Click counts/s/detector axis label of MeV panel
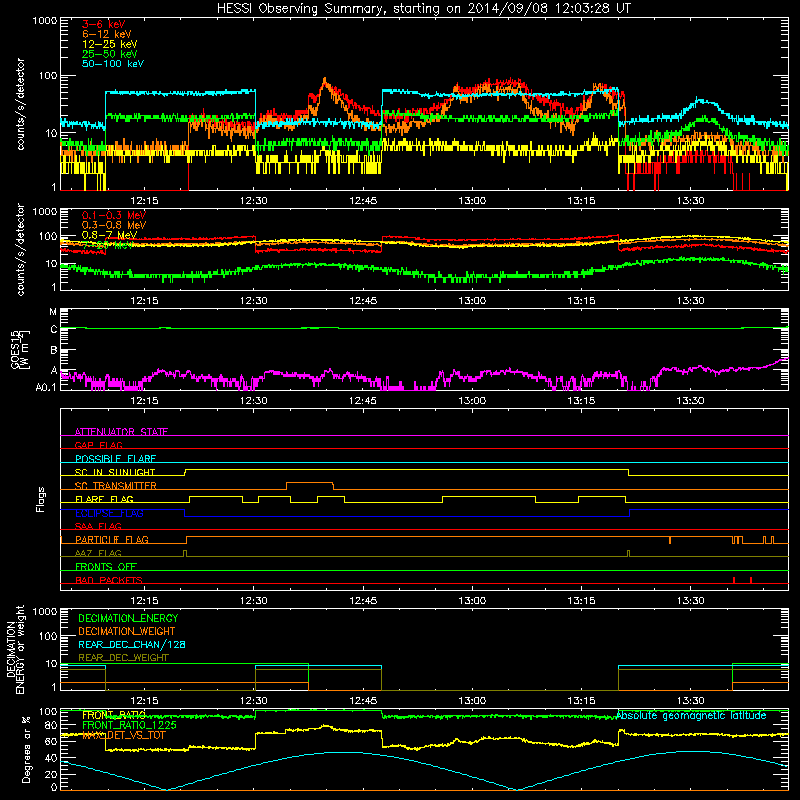This screenshot has width=800, height=800. (20, 249)
